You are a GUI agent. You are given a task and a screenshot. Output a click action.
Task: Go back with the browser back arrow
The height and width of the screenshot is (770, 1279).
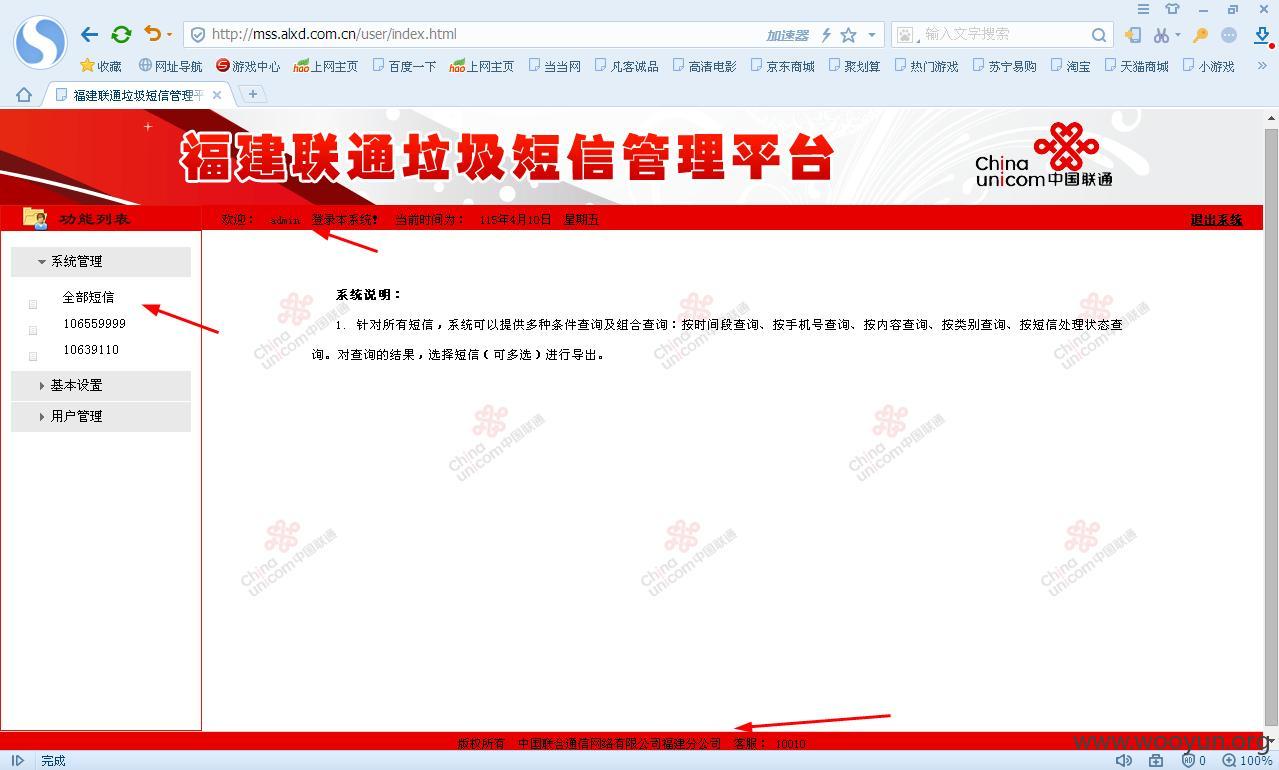(x=89, y=34)
